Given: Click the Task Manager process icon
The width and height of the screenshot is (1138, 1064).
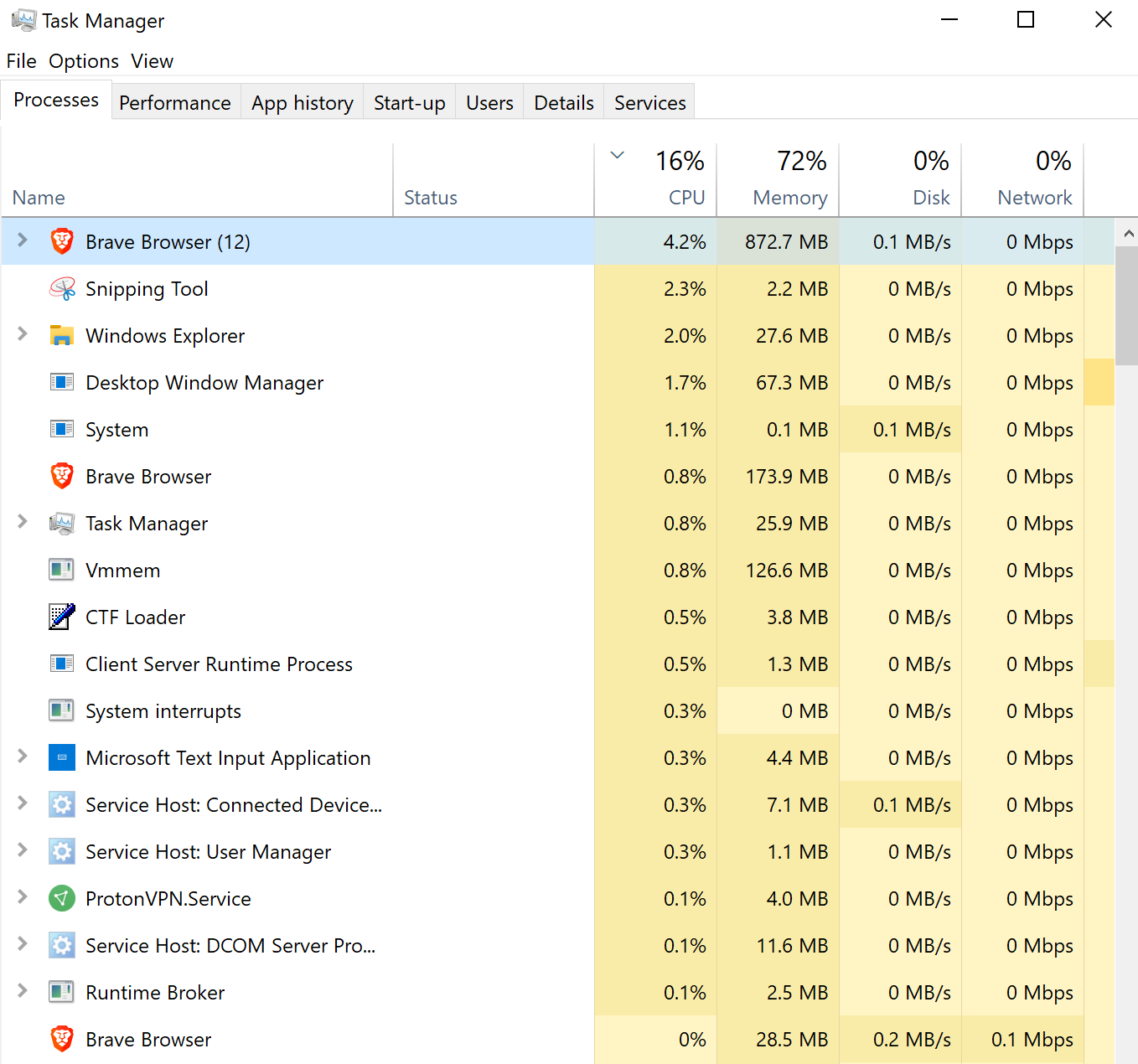Looking at the screenshot, I should point(62,523).
